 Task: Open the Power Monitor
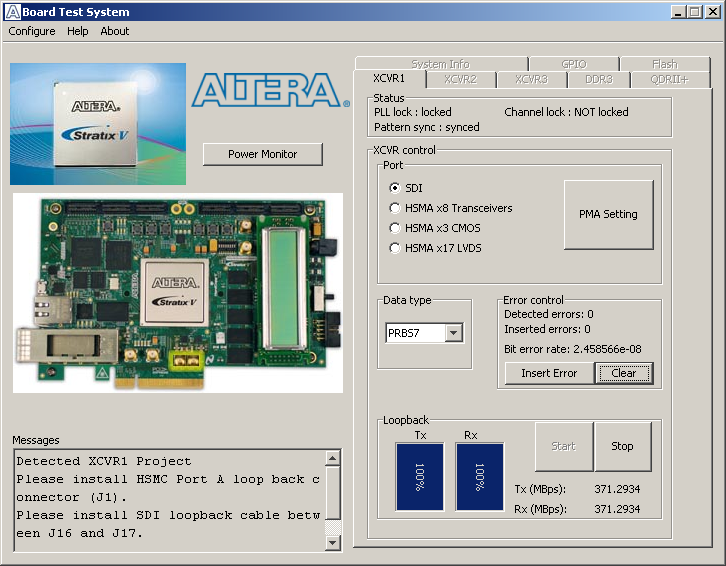(263, 154)
